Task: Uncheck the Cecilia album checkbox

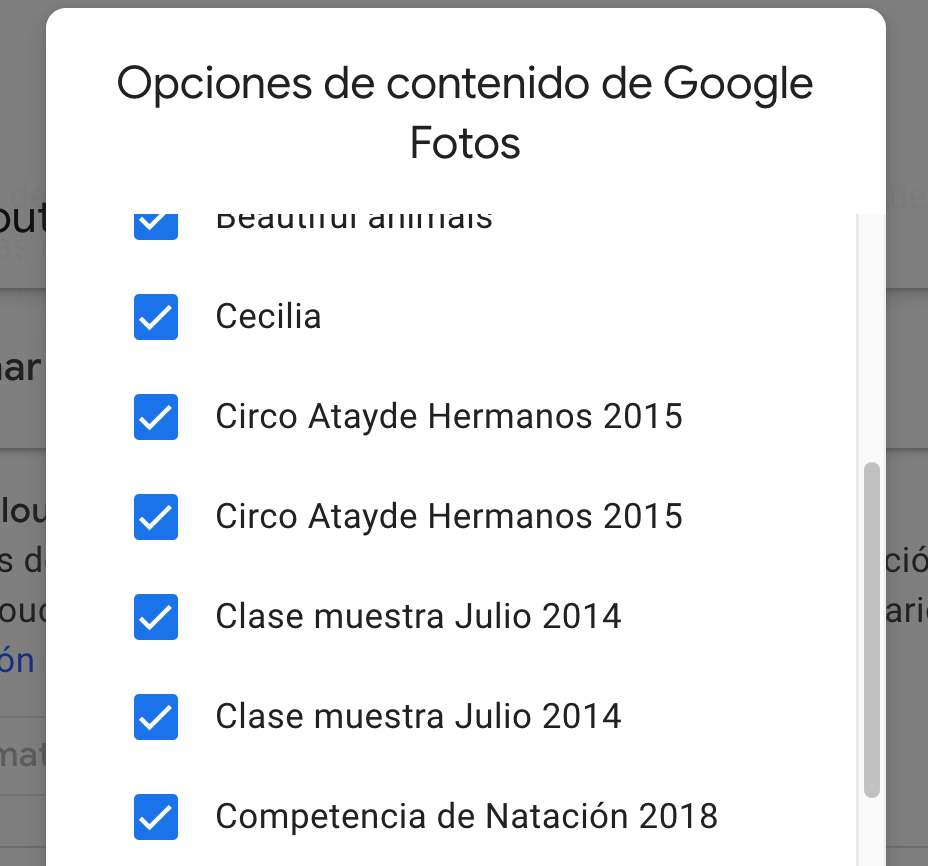Action: pyautogui.click(x=156, y=317)
